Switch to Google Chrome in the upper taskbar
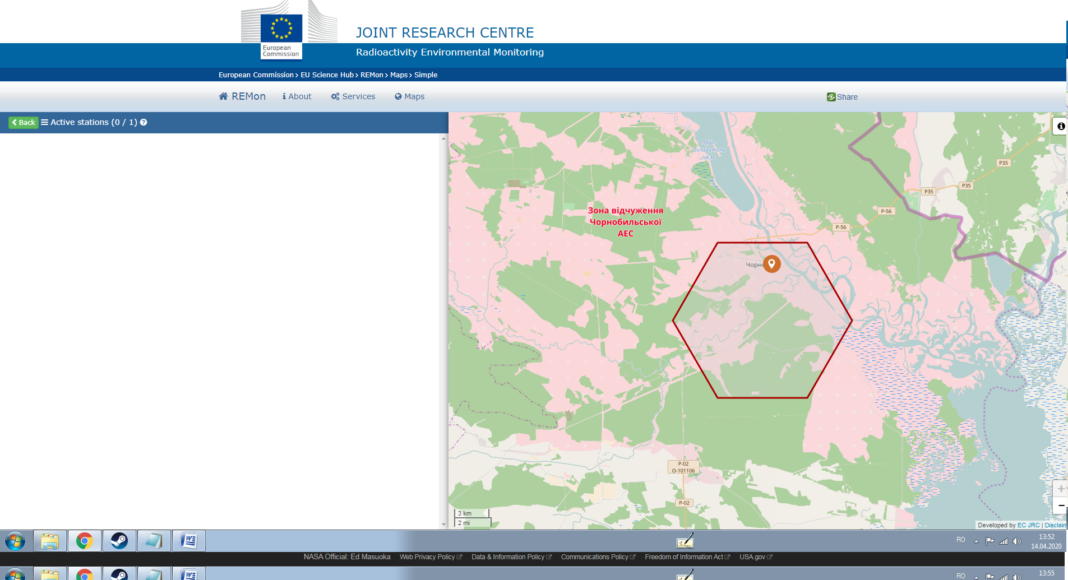 click(84, 541)
